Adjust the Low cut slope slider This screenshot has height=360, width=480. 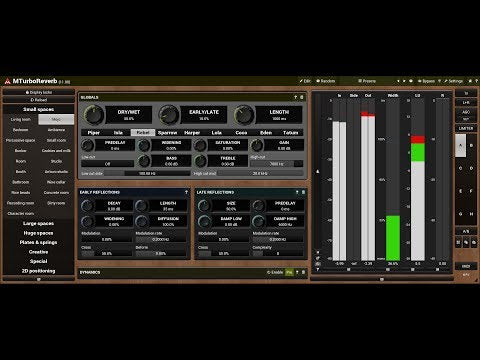coord(147,173)
